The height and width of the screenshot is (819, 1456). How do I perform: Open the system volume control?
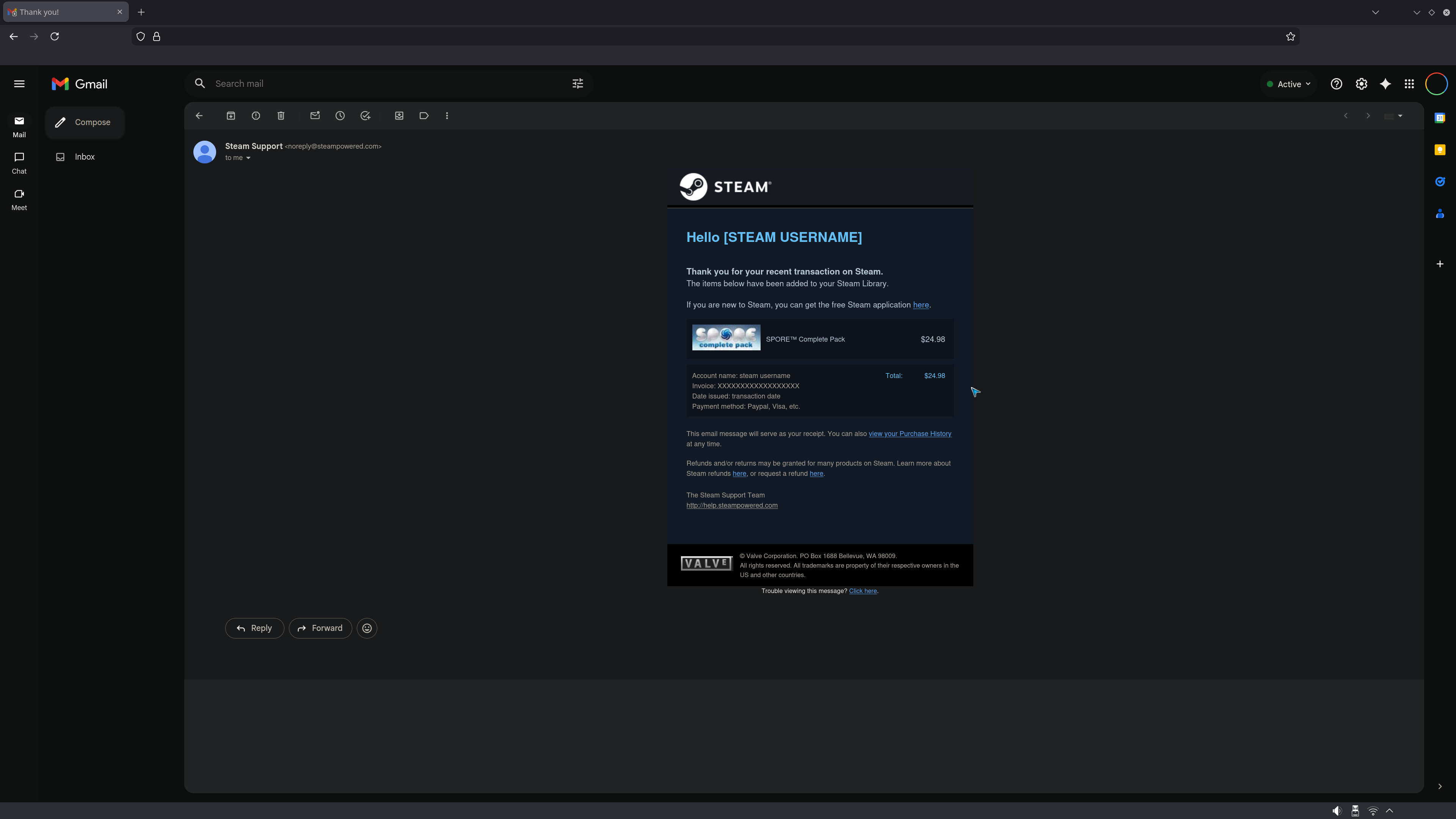tap(1337, 811)
